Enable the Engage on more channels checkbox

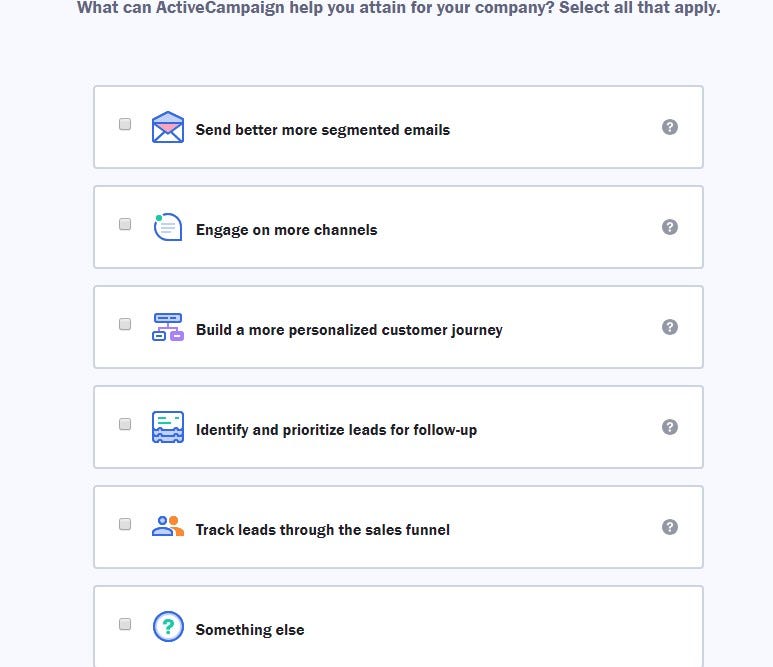click(125, 224)
